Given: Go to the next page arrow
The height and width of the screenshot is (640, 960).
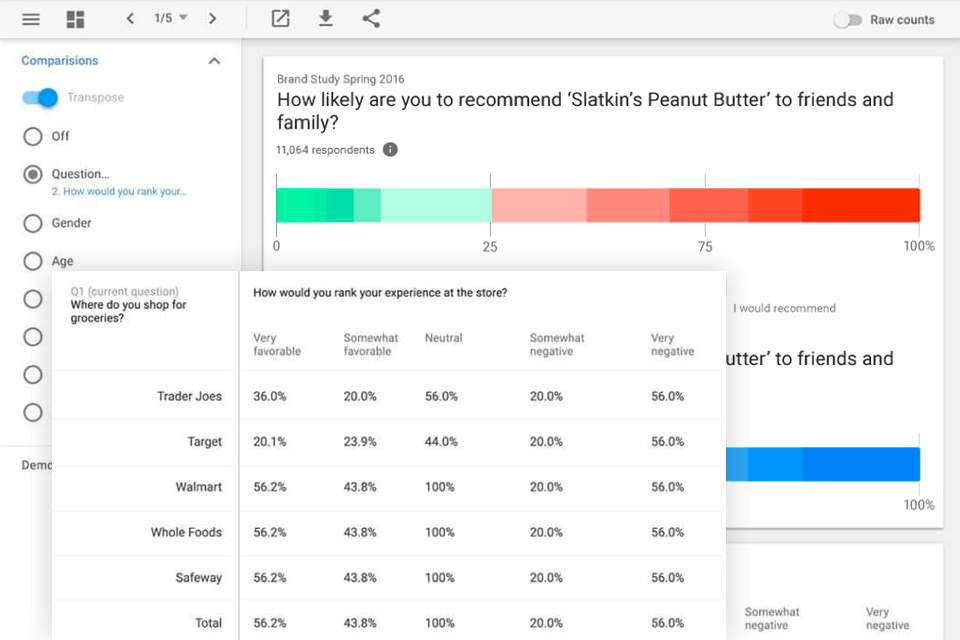Looking at the screenshot, I should [212, 19].
